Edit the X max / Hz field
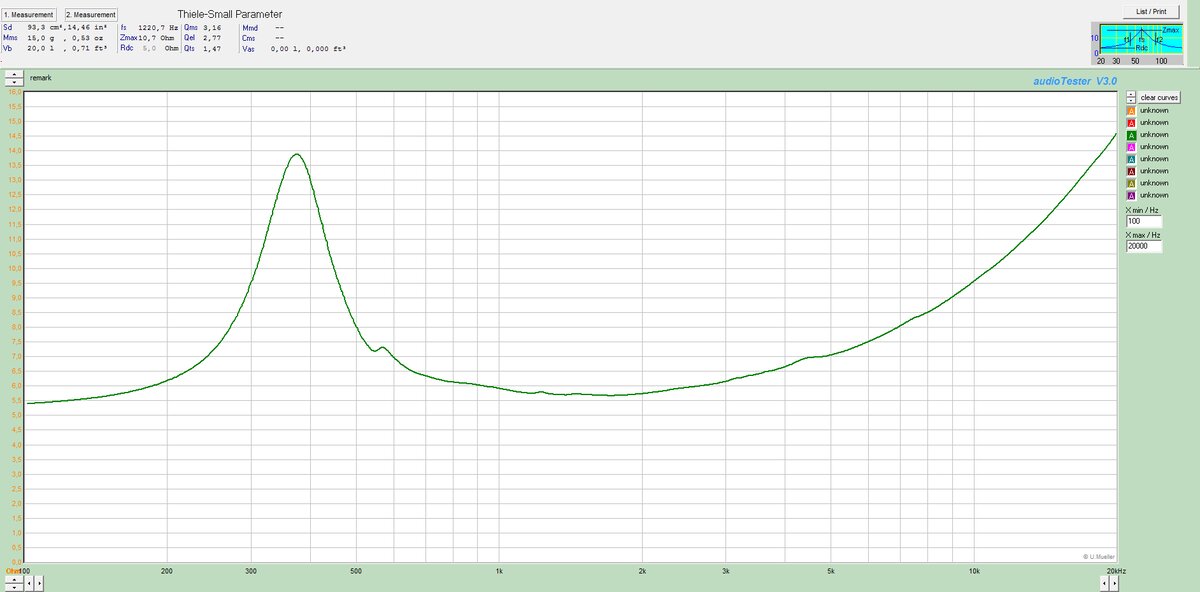1200x592 pixels. (x=1144, y=246)
